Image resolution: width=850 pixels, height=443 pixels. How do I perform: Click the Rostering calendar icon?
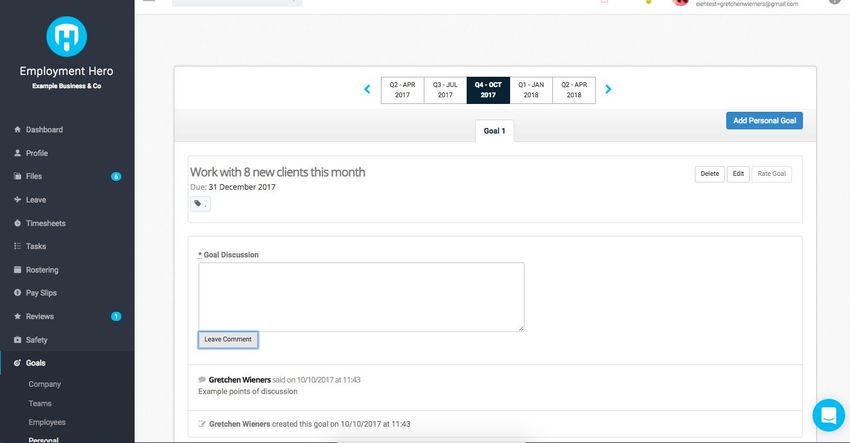click(x=17, y=269)
